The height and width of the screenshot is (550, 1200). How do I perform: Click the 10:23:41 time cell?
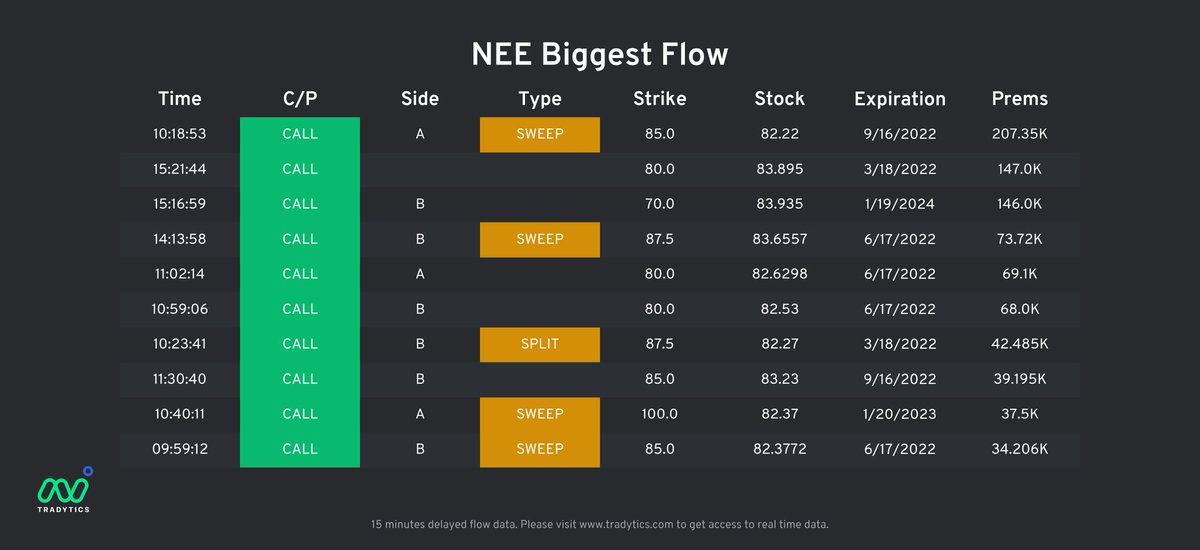[x=180, y=344]
